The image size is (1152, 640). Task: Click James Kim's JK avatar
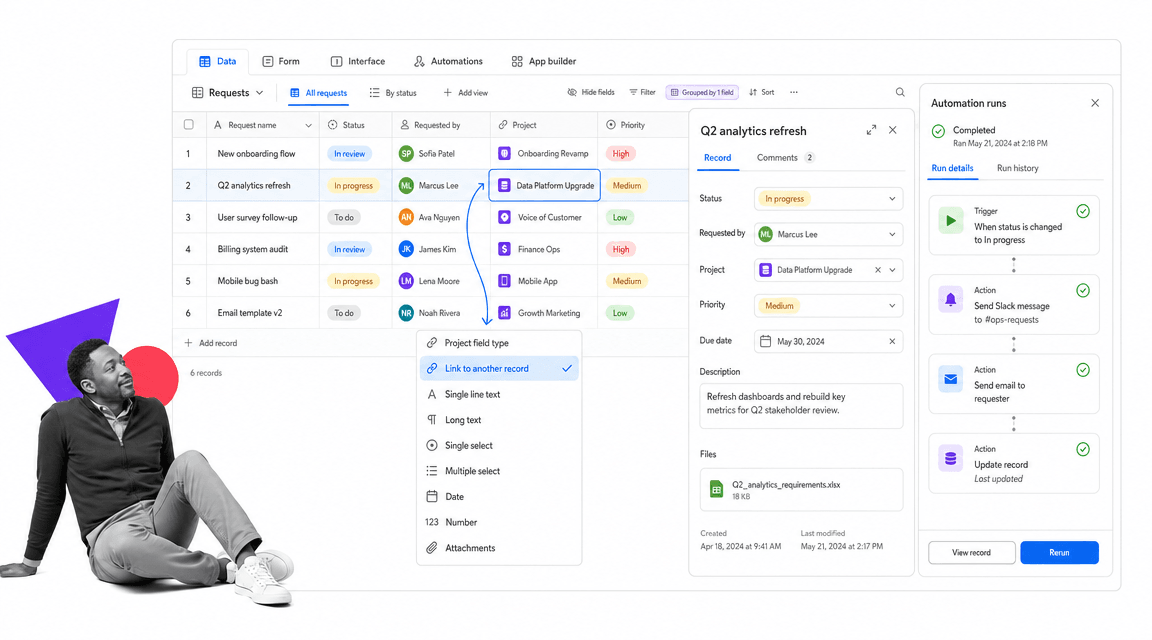point(406,249)
